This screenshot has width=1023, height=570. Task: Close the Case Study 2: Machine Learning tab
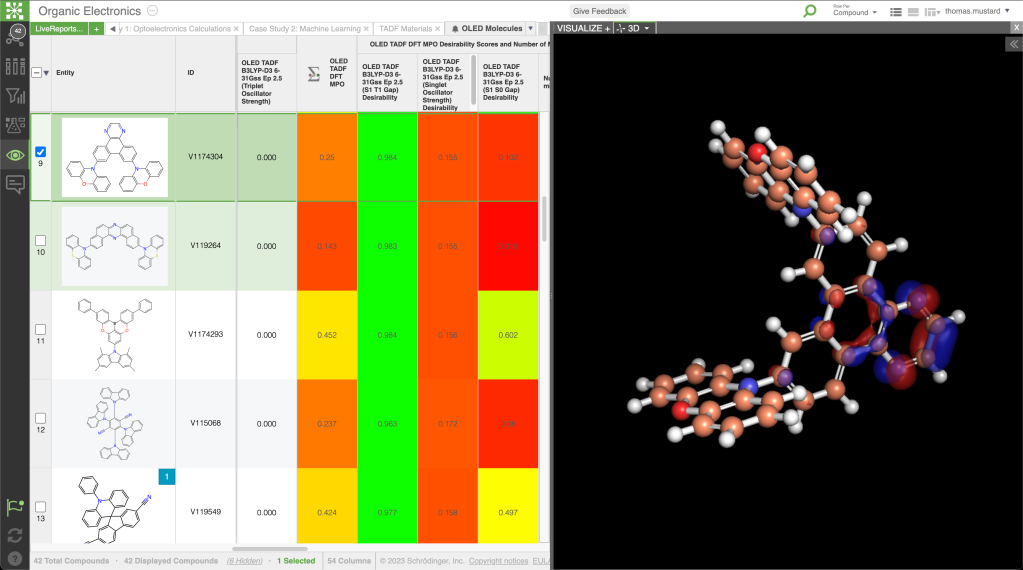point(366,29)
